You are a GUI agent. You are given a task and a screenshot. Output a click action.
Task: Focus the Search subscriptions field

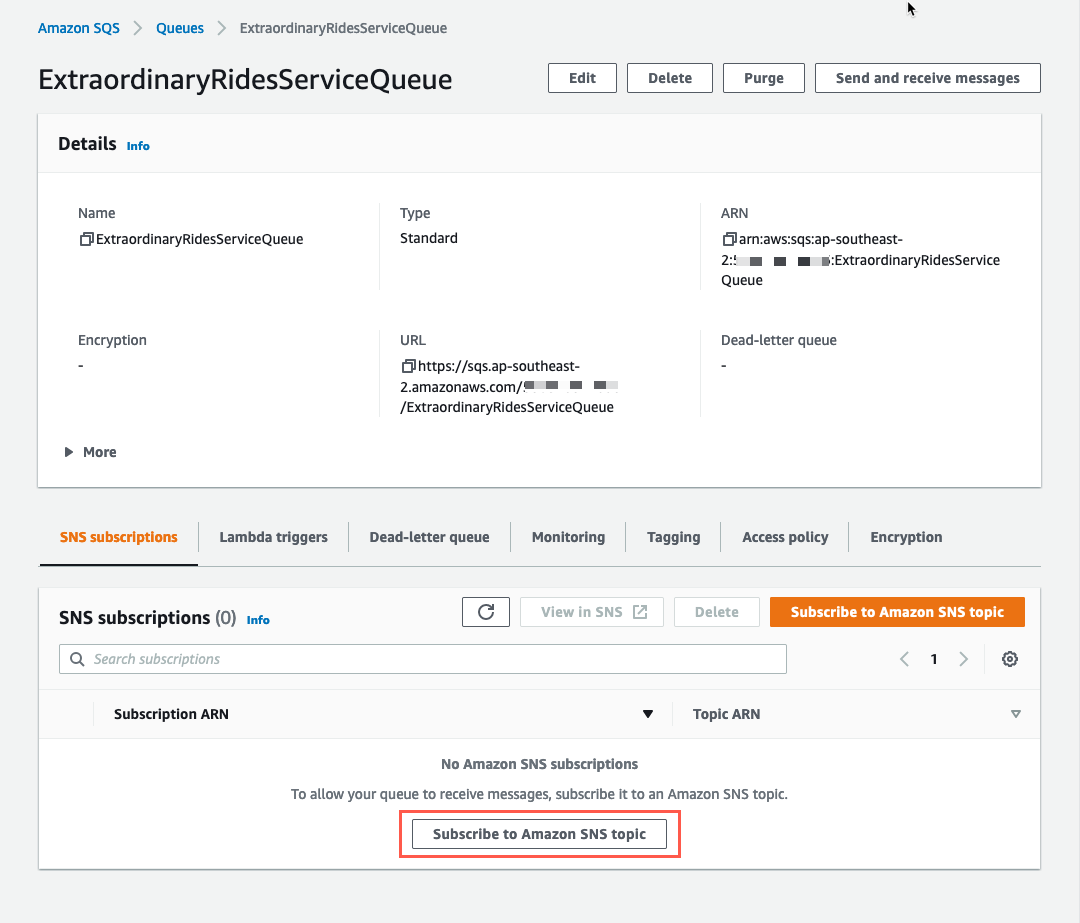[423, 659]
